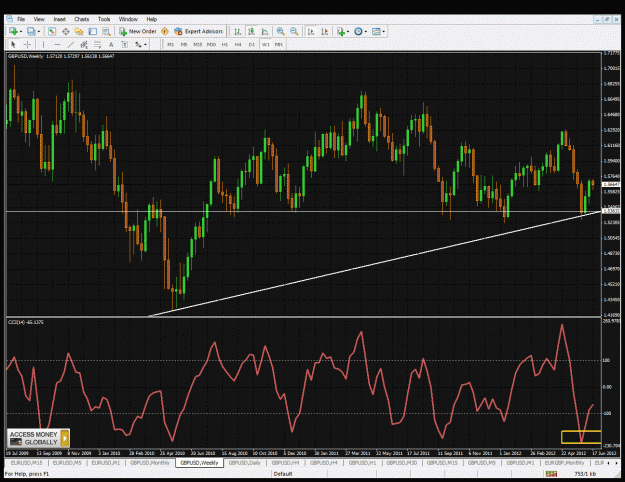Click the Arrows drawing tool icon
The image size is (625, 482).
point(138,45)
